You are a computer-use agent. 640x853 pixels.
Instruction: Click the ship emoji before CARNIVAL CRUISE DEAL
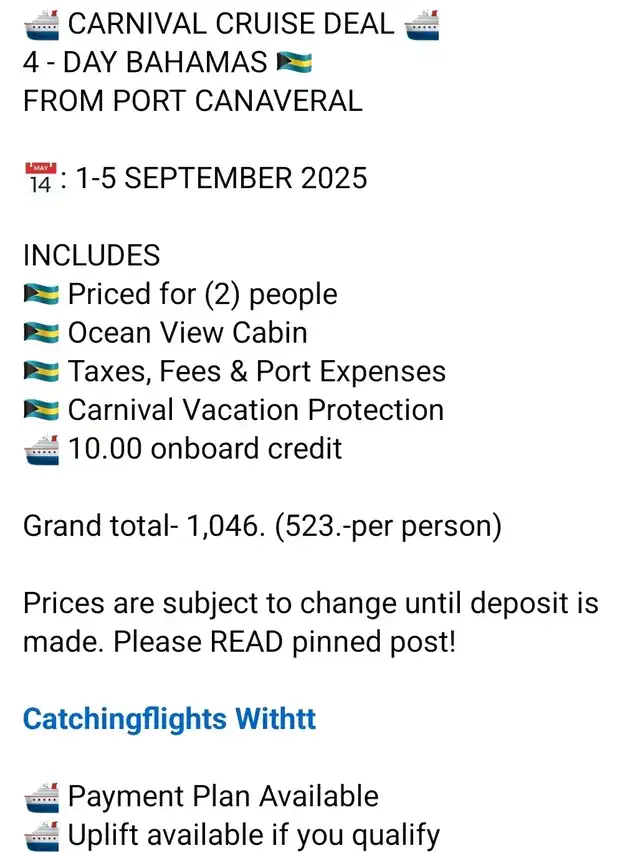[42, 25]
